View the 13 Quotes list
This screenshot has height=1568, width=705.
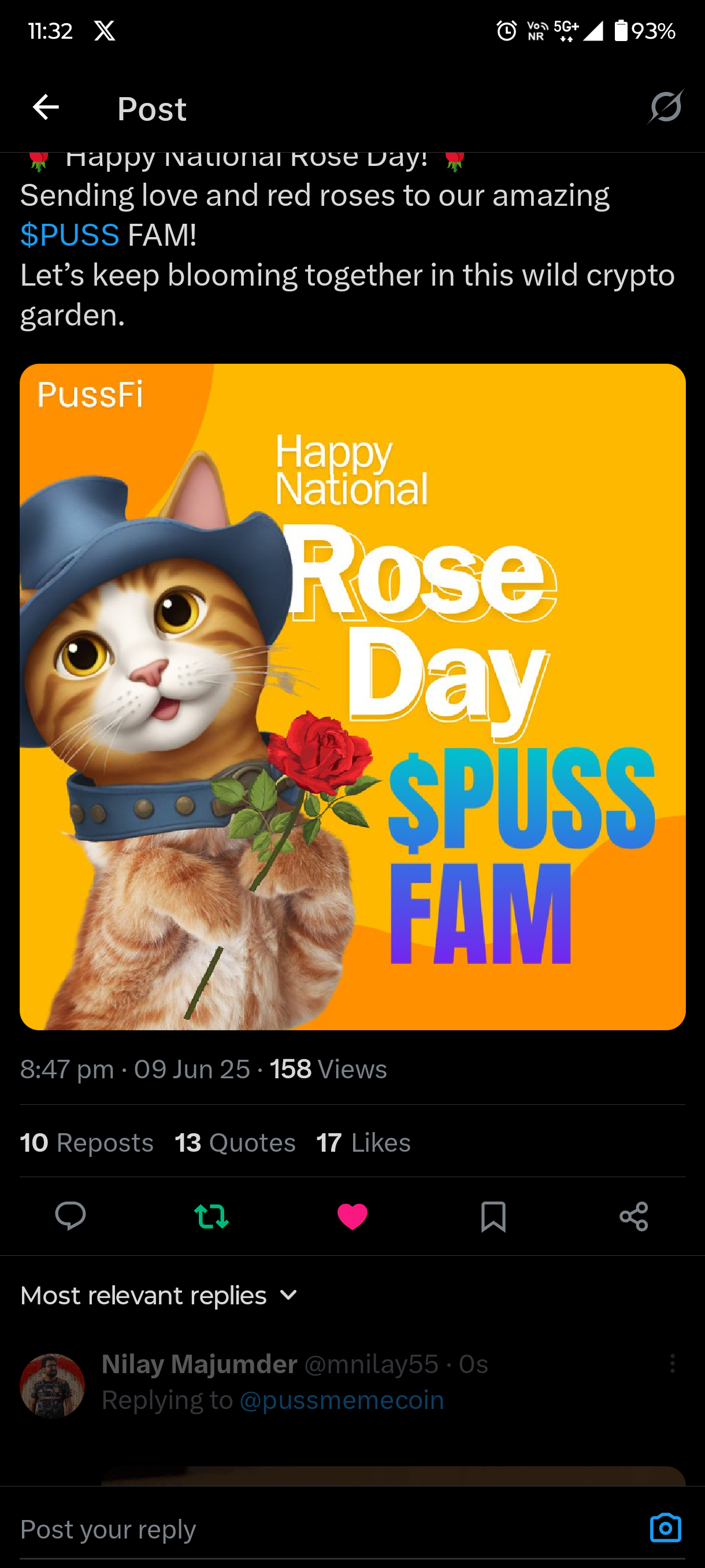tap(235, 1142)
